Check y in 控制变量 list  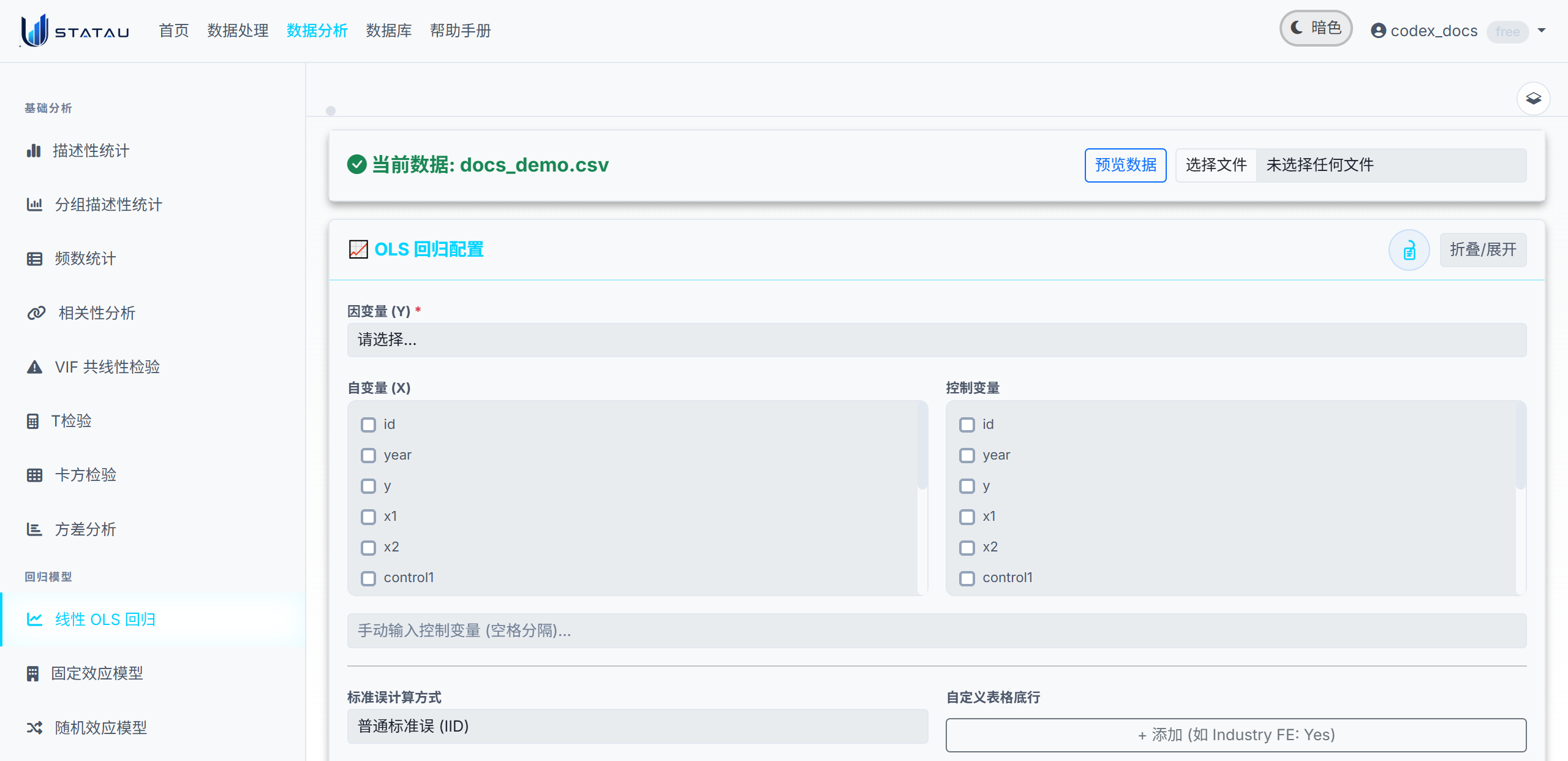pyautogui.click(x=967, y=486)
